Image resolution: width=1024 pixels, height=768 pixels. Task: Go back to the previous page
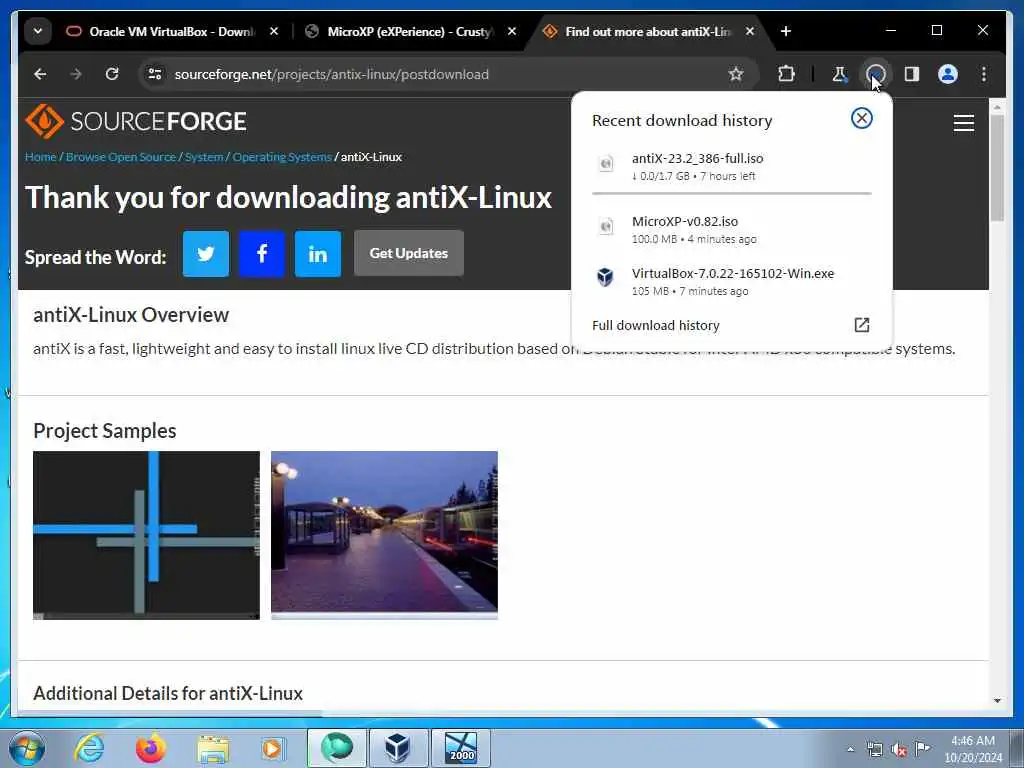[x=40, y=74]
